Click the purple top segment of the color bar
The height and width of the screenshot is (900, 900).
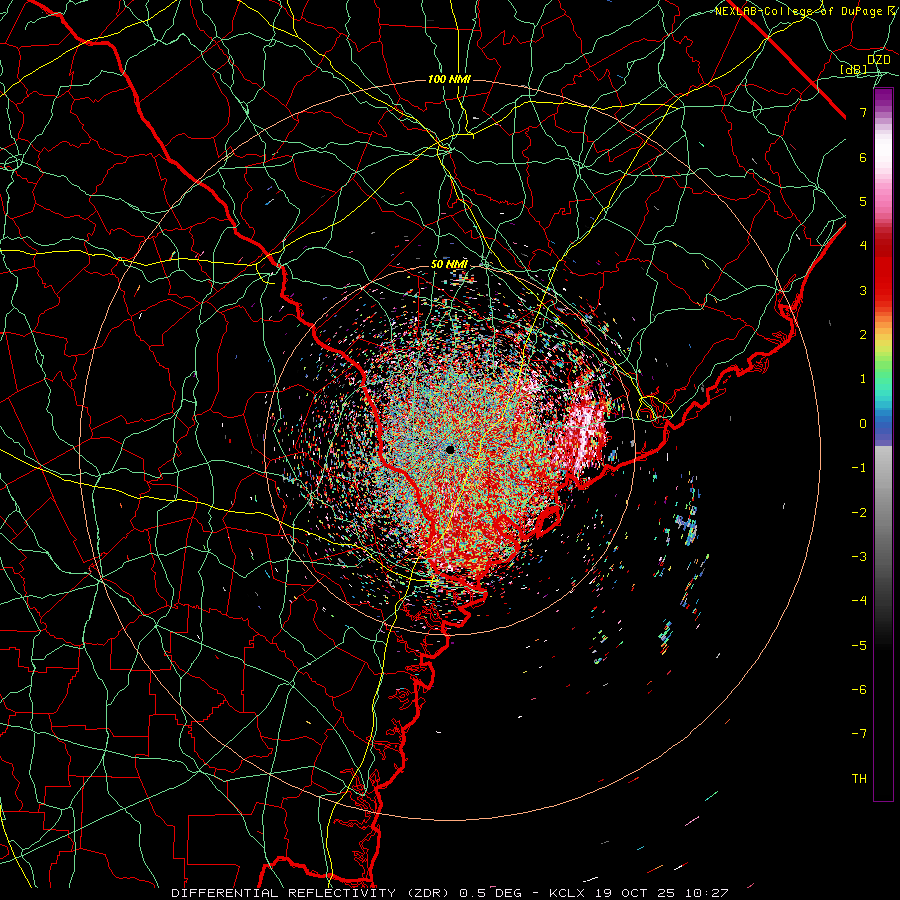pos(883,98)
